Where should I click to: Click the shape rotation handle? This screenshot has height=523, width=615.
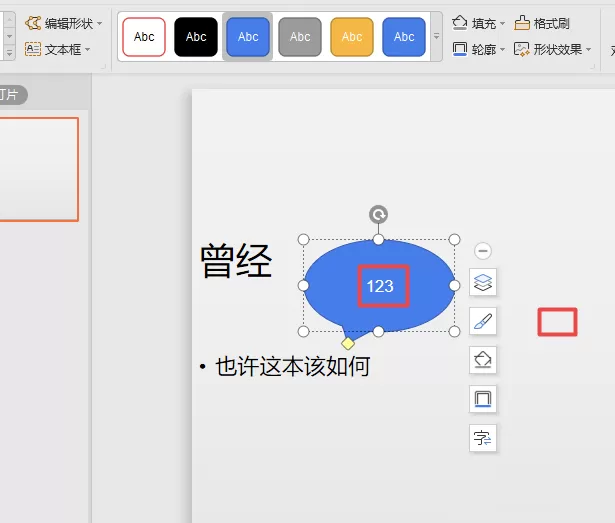[378, 215]
